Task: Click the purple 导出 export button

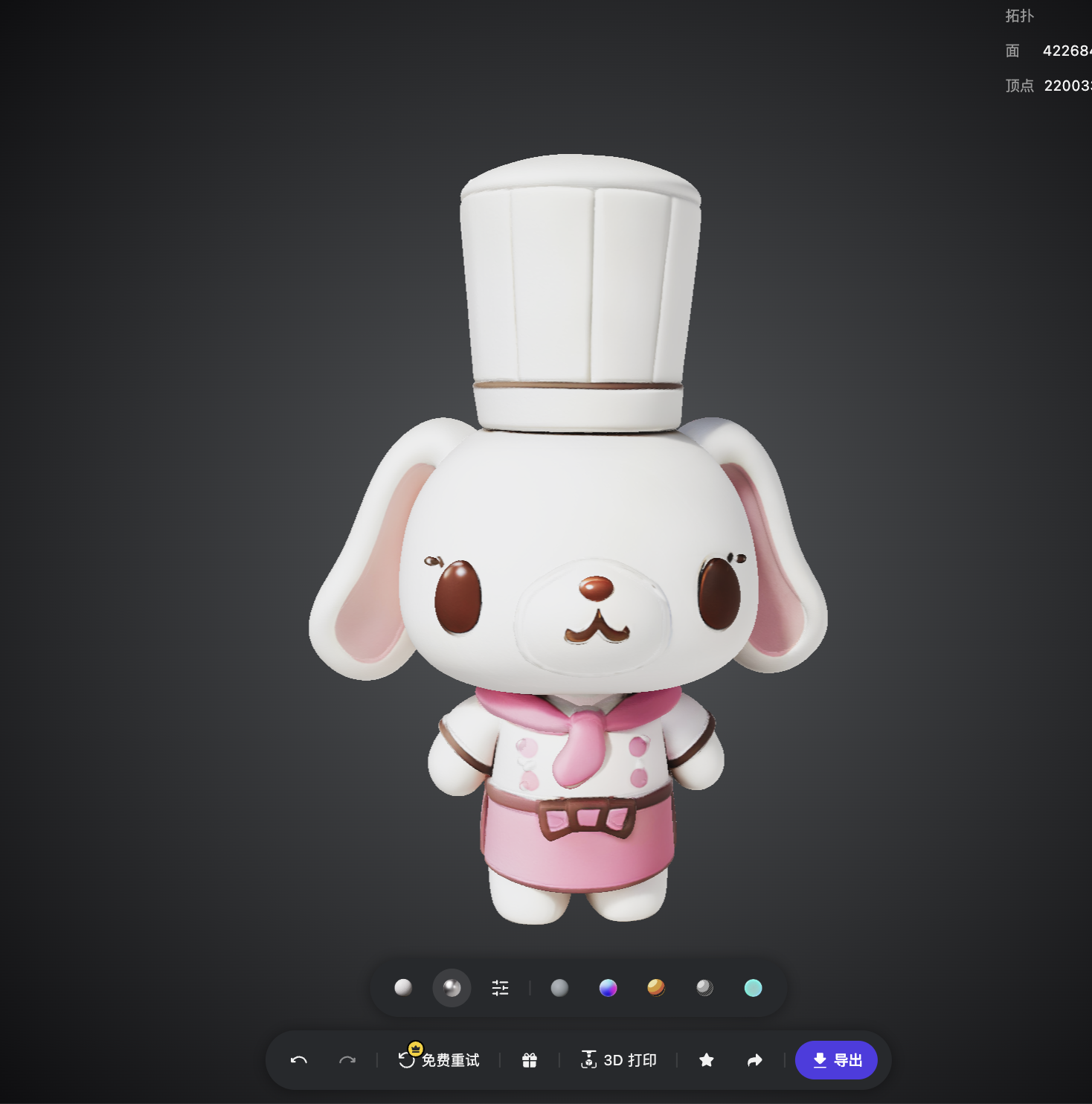Action: click(x=836, y=1060)
